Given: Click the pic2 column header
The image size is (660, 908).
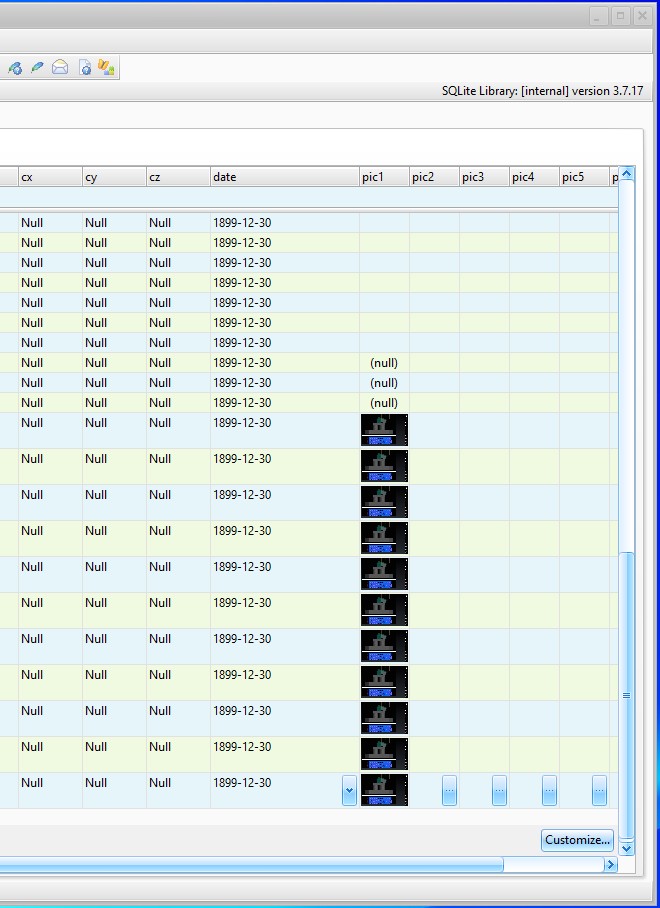Looking at the screenshot, I should [x=434, y=177].
